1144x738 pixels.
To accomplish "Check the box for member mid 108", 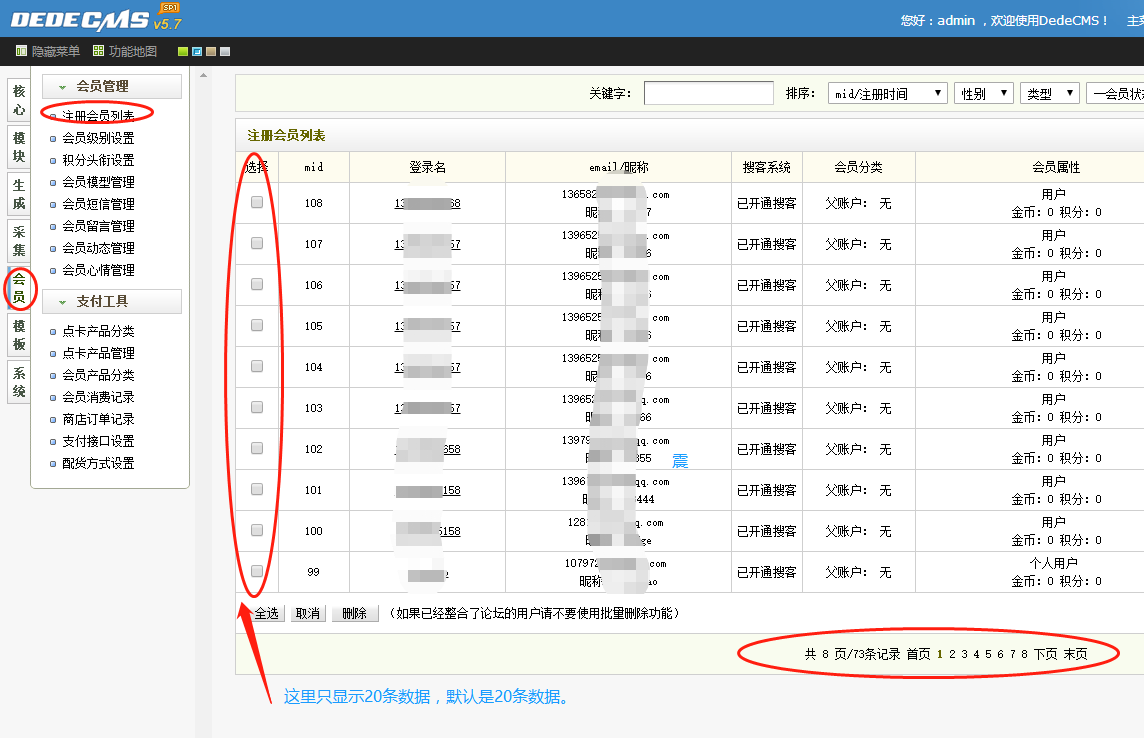I will (257, 202).
